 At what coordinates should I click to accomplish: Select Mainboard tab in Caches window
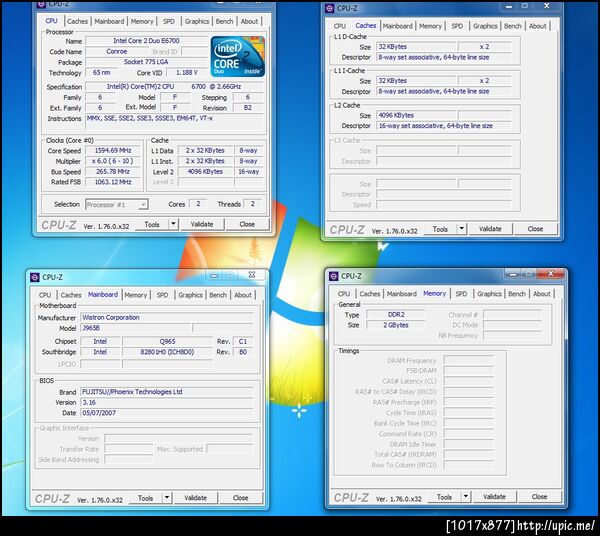pos(398,26)
